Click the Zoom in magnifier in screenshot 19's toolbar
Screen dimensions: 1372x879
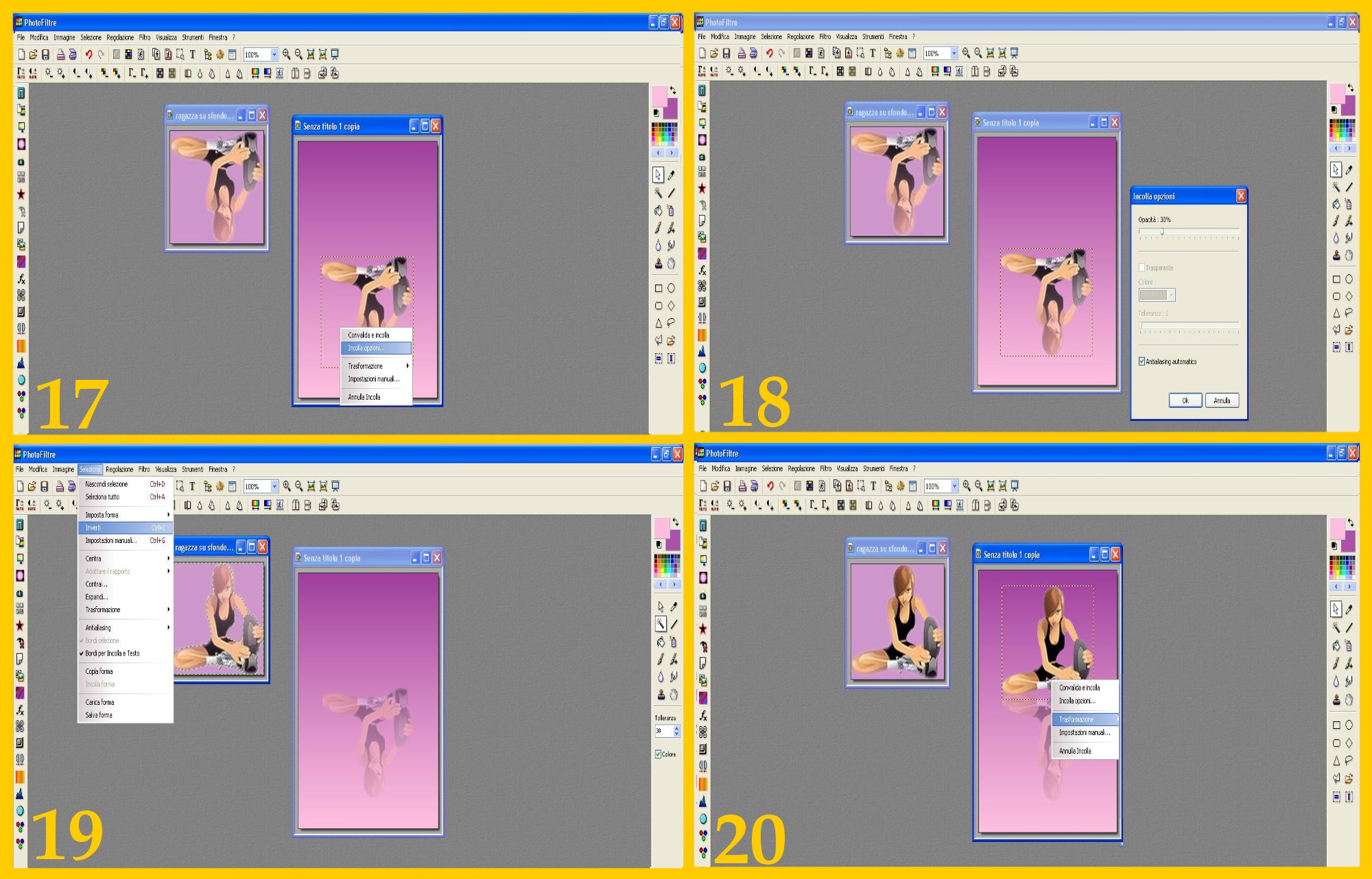click(x=287, y=486)
